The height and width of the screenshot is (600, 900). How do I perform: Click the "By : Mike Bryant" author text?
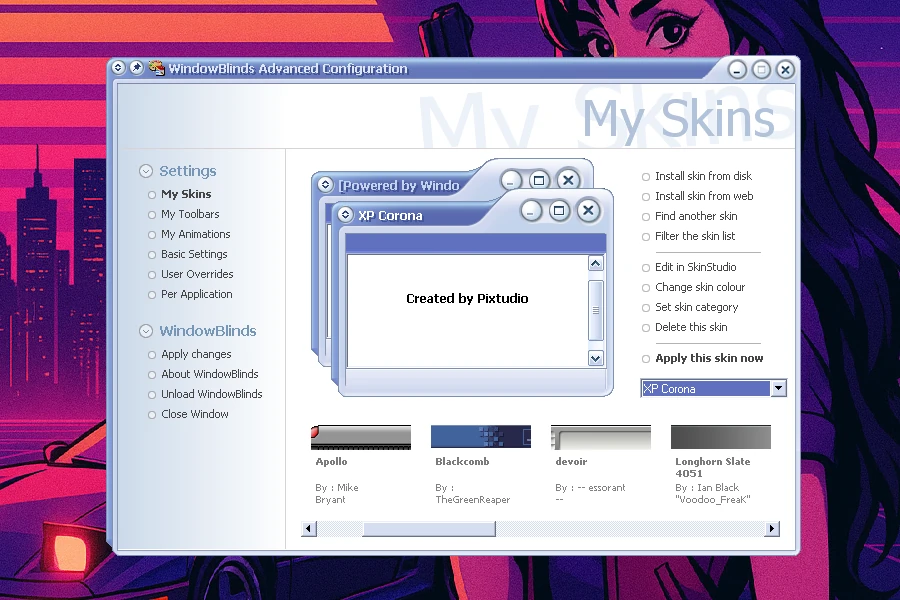point(337,494)
